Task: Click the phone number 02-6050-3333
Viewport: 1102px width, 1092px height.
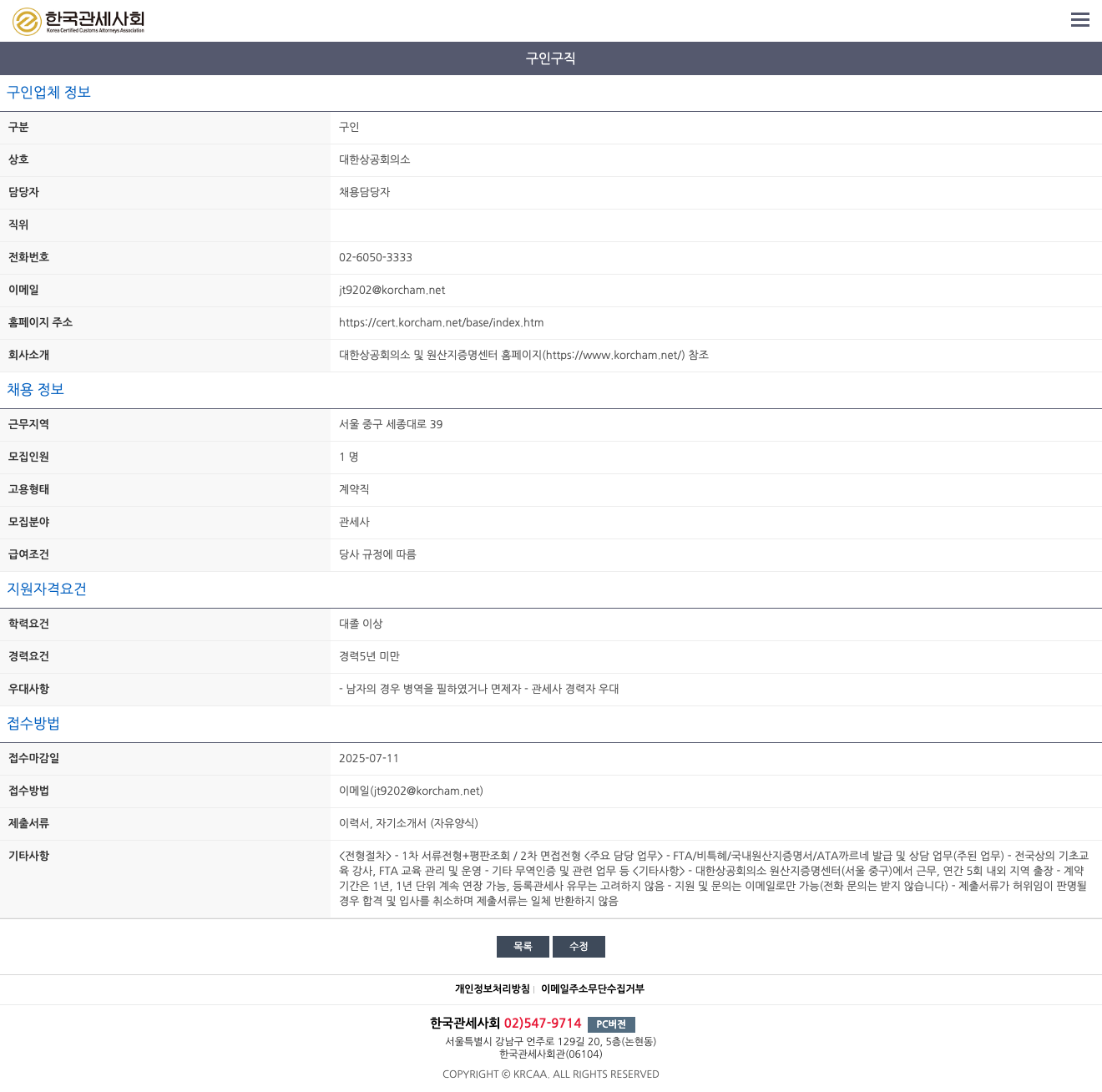Action: click(x=376, y=257)
